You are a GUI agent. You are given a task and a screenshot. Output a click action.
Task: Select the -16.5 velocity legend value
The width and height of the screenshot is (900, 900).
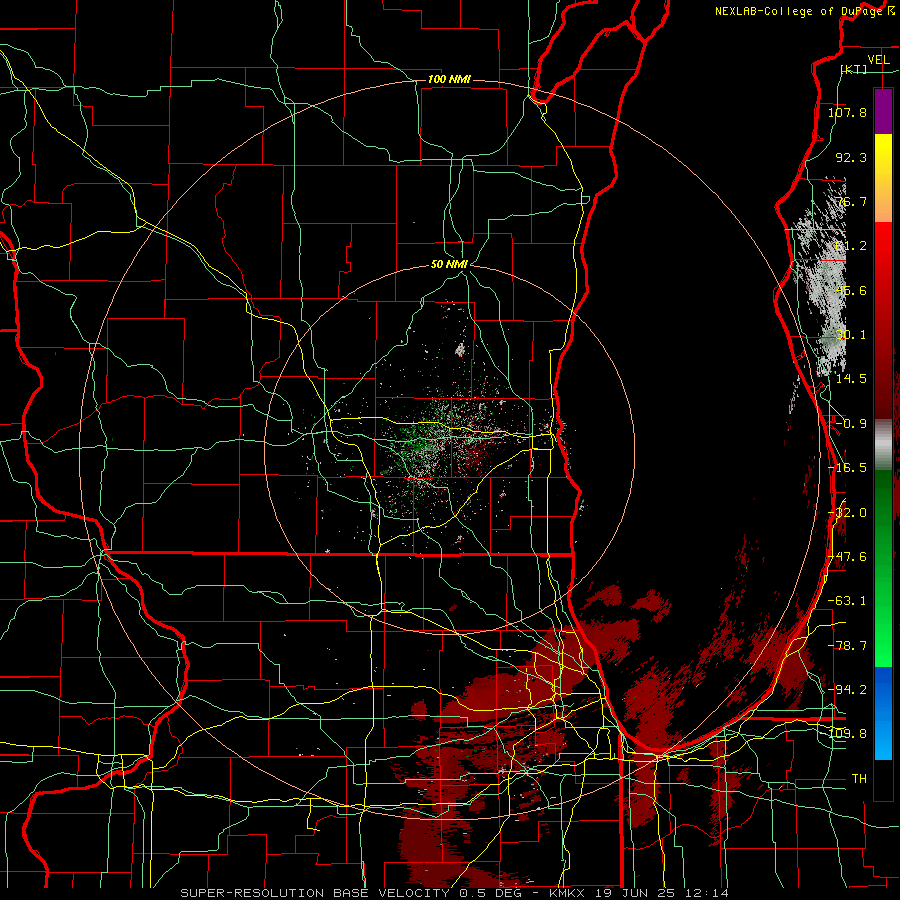847,468
